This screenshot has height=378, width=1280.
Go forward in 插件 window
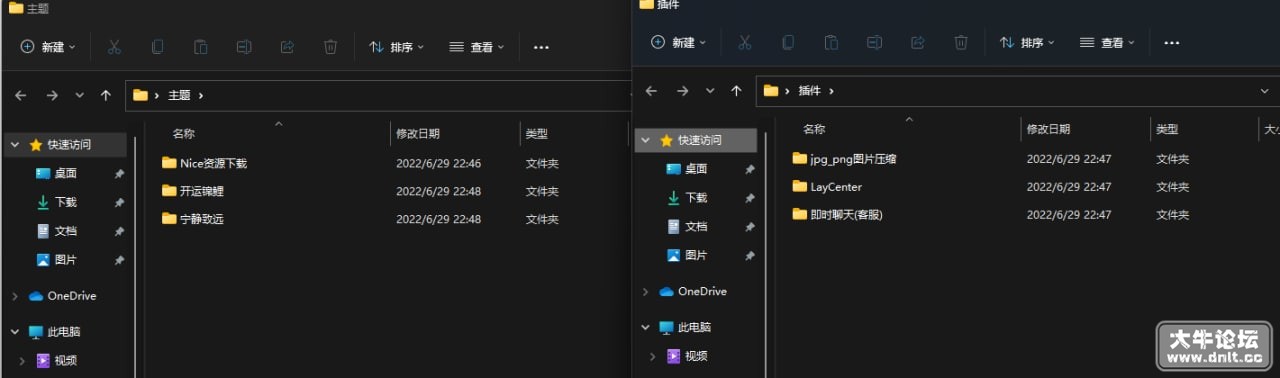[x=683, y=90]
